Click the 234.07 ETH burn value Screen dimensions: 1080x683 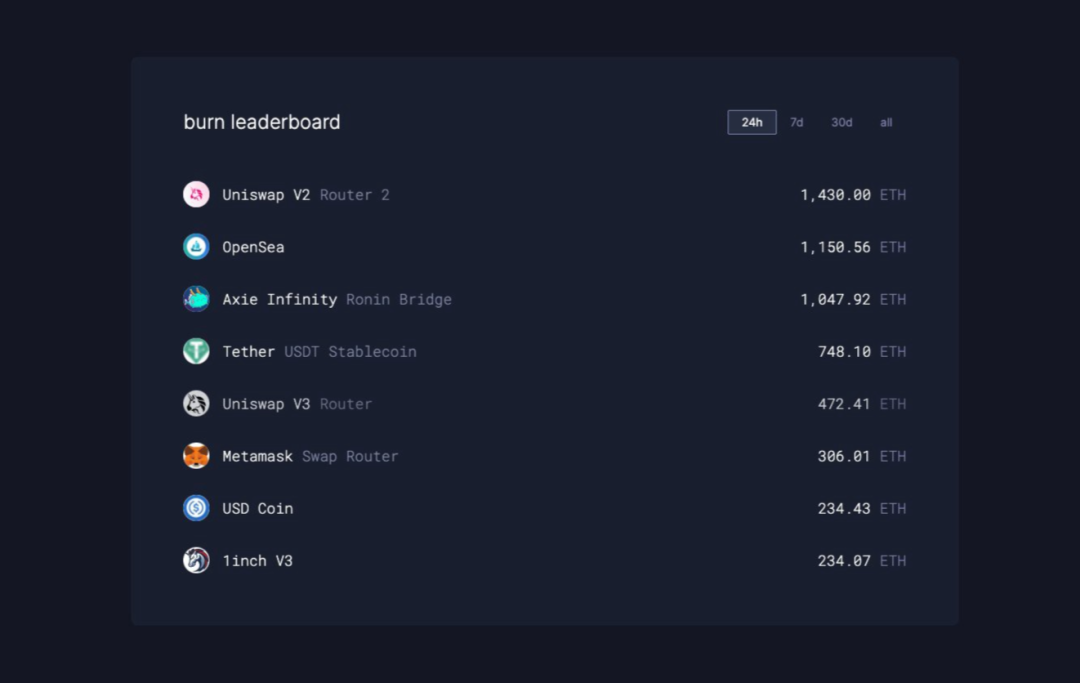pyautogui.click(x=862, y=561)
